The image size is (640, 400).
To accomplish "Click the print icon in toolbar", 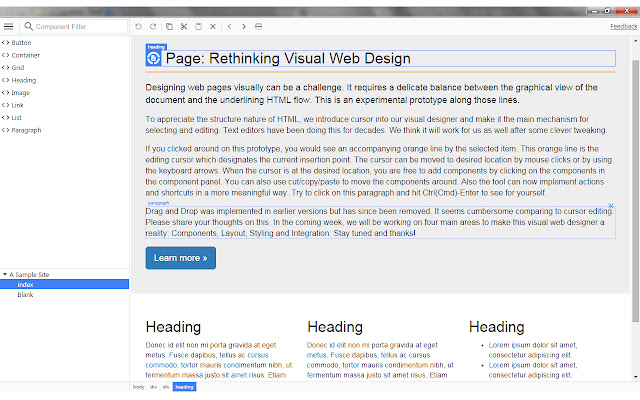I will tap(259, 26).
